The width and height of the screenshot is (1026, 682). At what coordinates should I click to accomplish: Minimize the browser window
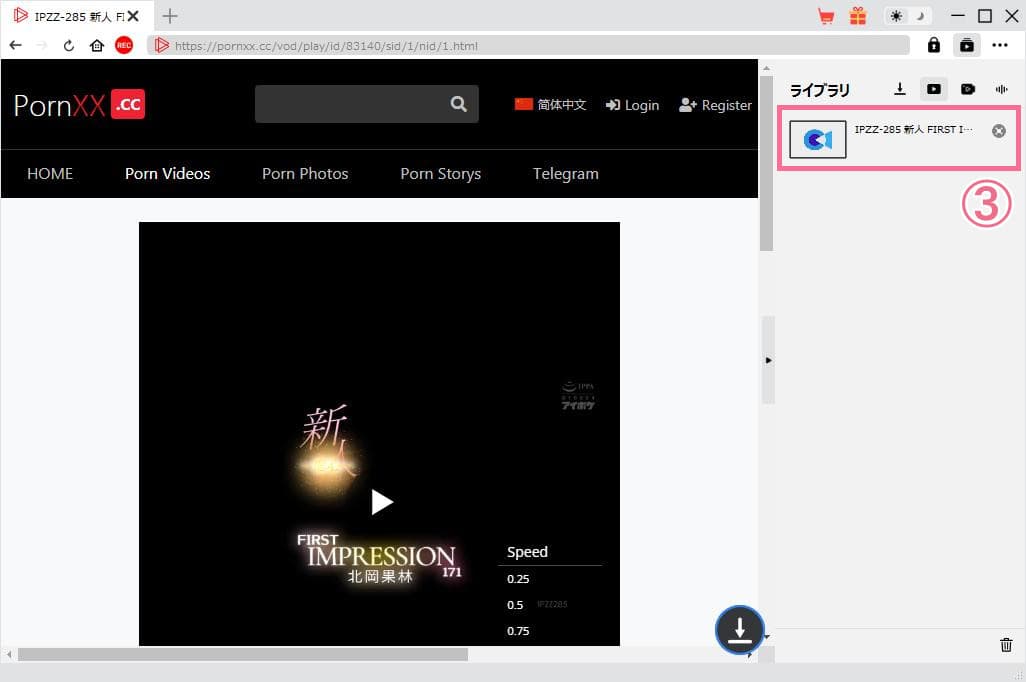click(958, 16)
